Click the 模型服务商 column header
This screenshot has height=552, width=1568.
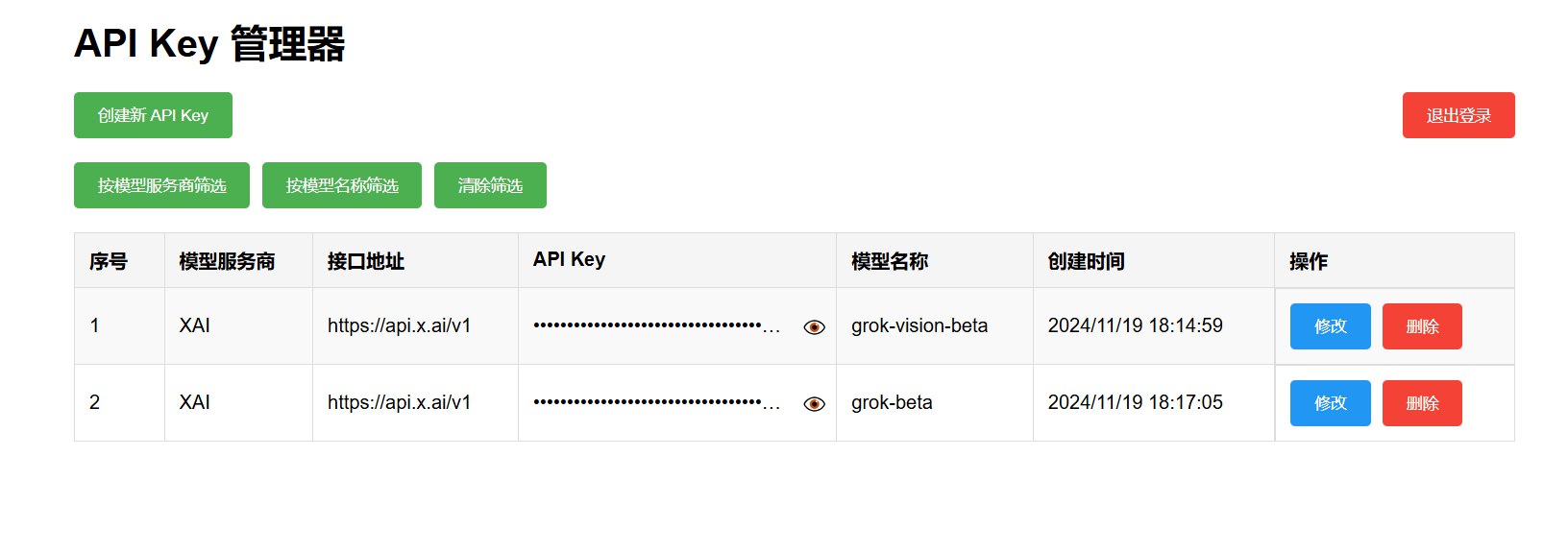227,261
